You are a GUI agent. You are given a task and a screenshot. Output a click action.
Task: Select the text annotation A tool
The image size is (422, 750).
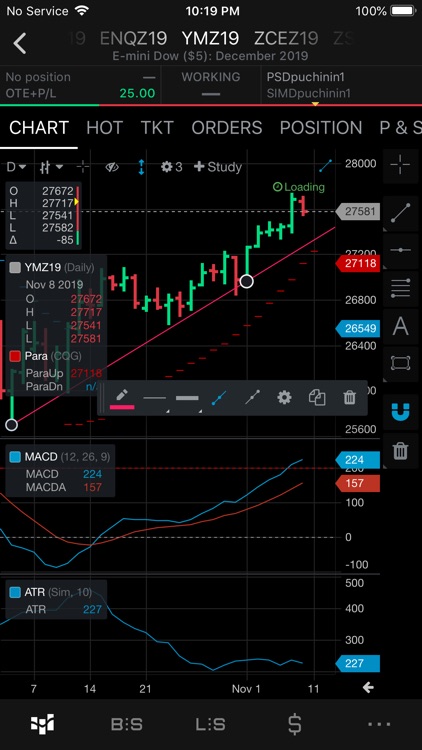(x=400, y=326)
